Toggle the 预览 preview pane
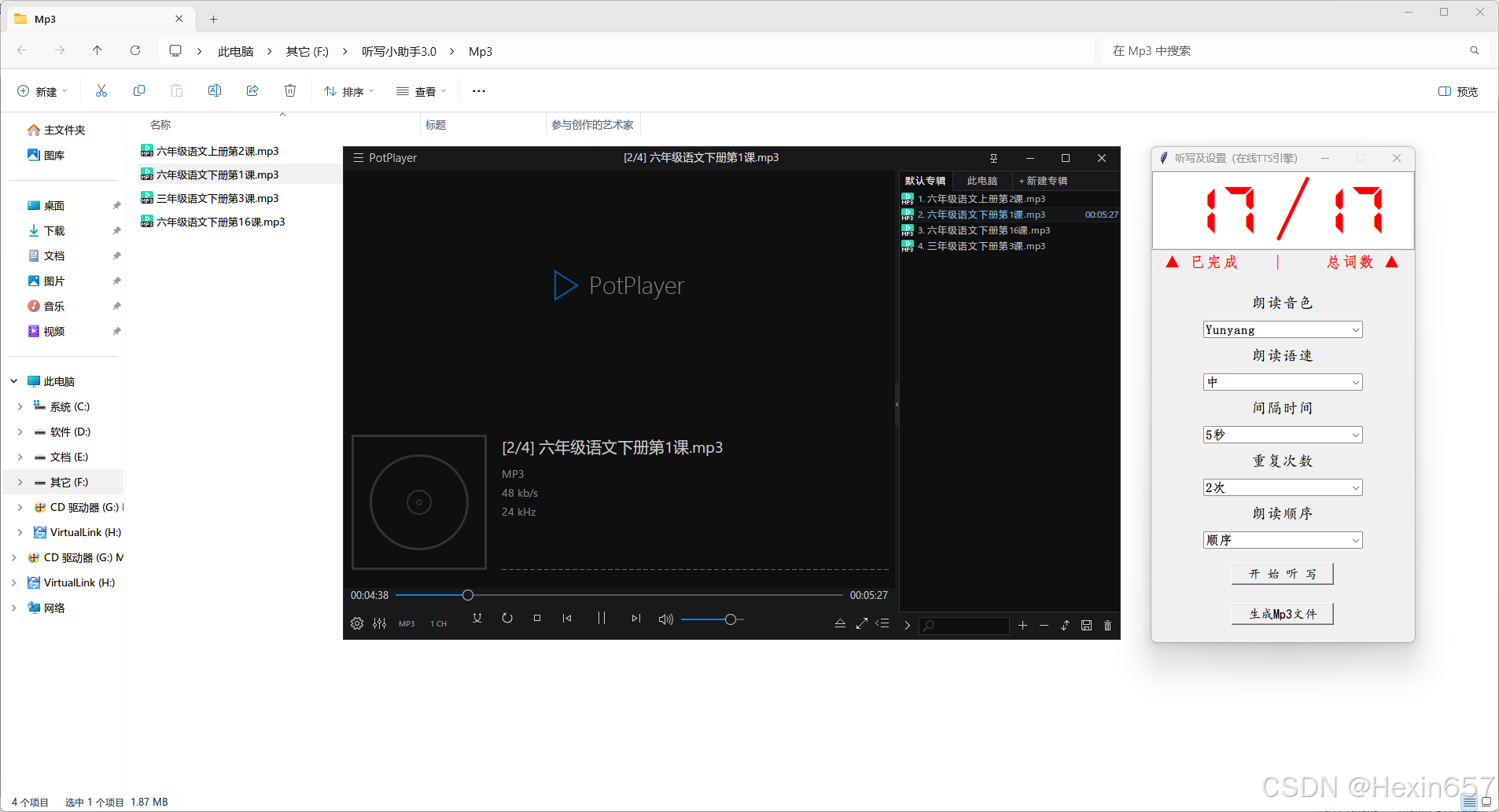This screenshot has height=812, width=1499. point(1458,91)
